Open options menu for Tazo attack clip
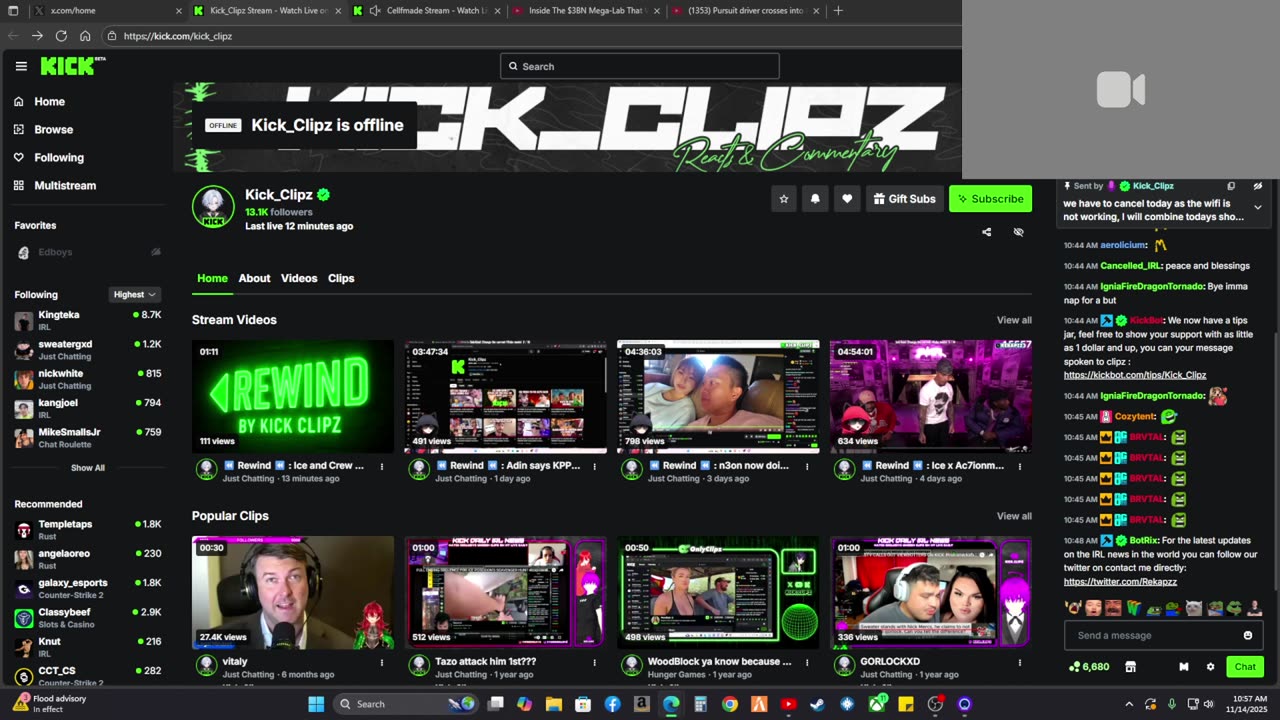Viewport: 1280px width, 720px height. pyautogui.click(x=595, y=662)
